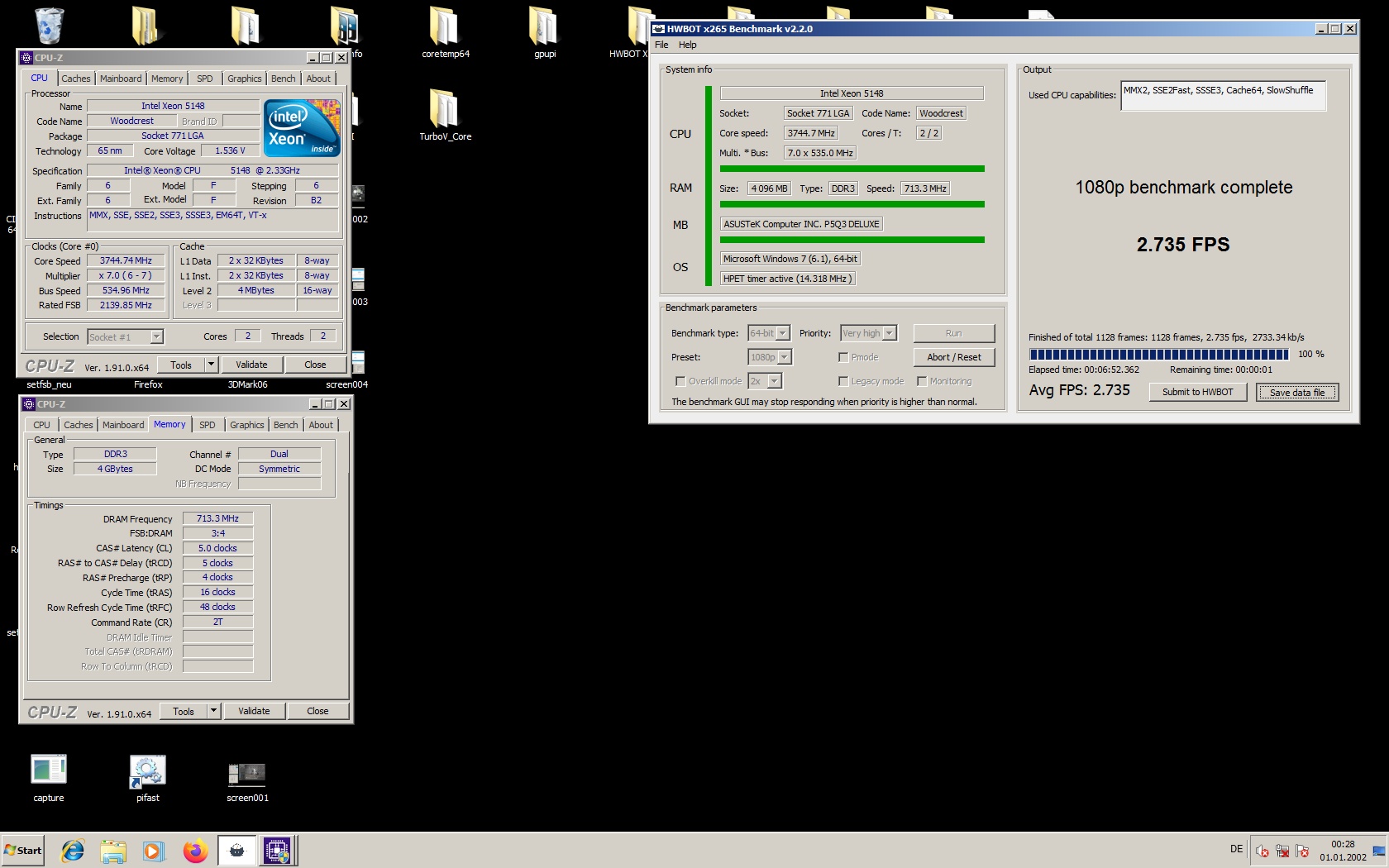
Task: Open the first unlabeled desktop folder beside Recycle Bin
Action: (146, 26)
